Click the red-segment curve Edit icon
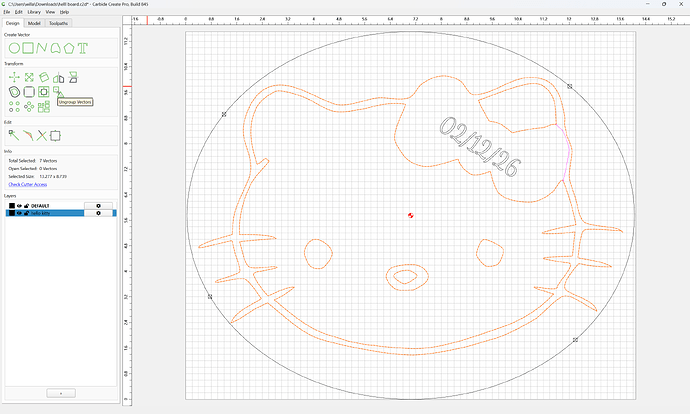The width and height of the screenshot is (690, 414). click(x=28, y=136)
